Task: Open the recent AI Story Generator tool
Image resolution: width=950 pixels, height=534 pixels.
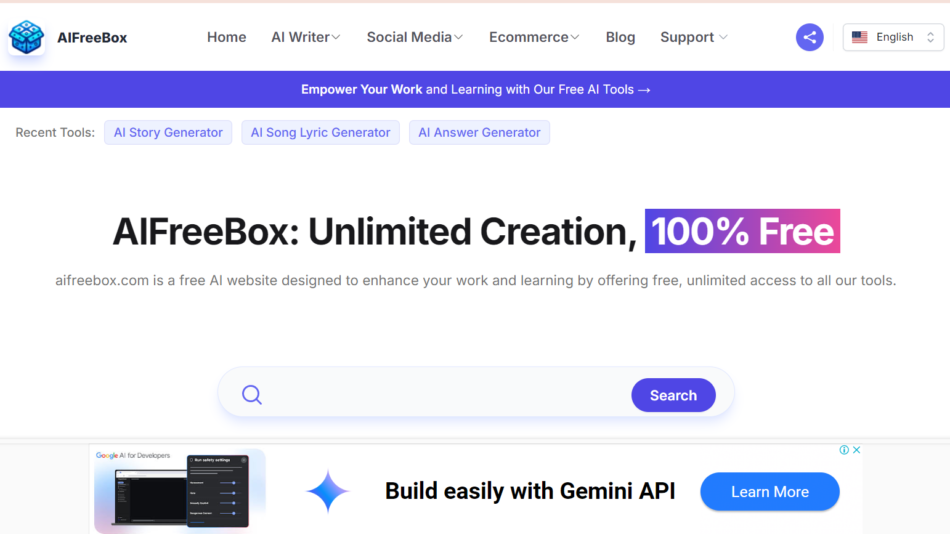Action: pyautogui.click(x=168, y=132)
